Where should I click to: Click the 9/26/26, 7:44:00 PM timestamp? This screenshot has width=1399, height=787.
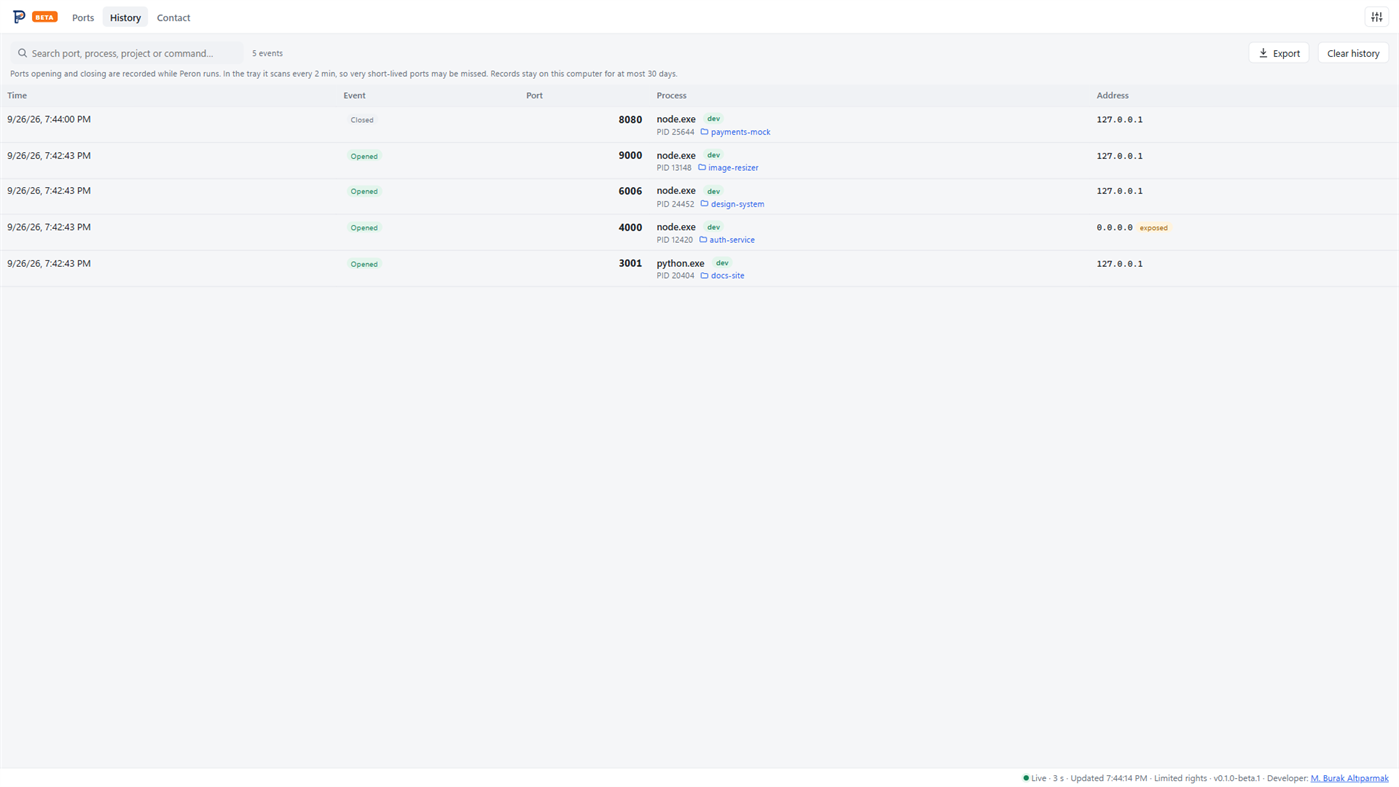(49, 119)
